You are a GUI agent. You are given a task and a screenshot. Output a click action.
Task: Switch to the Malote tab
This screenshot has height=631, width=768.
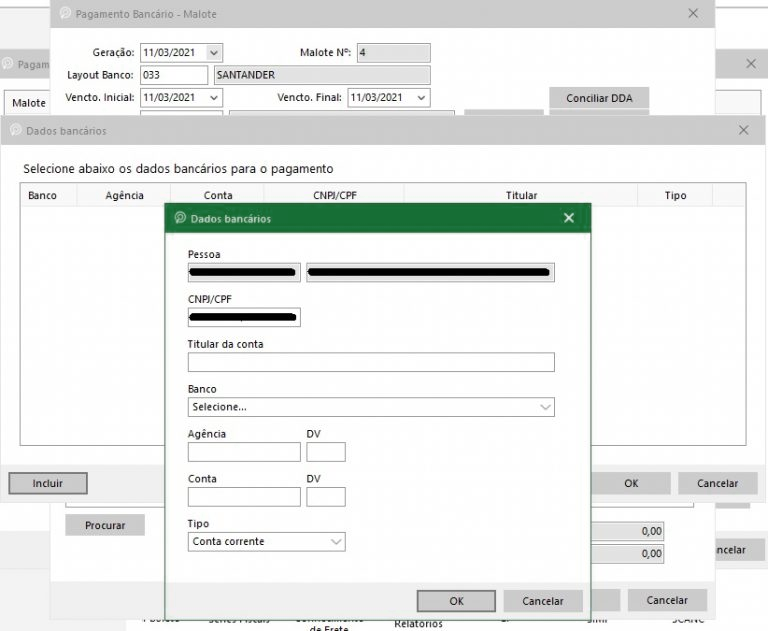[x=29, y=103]
